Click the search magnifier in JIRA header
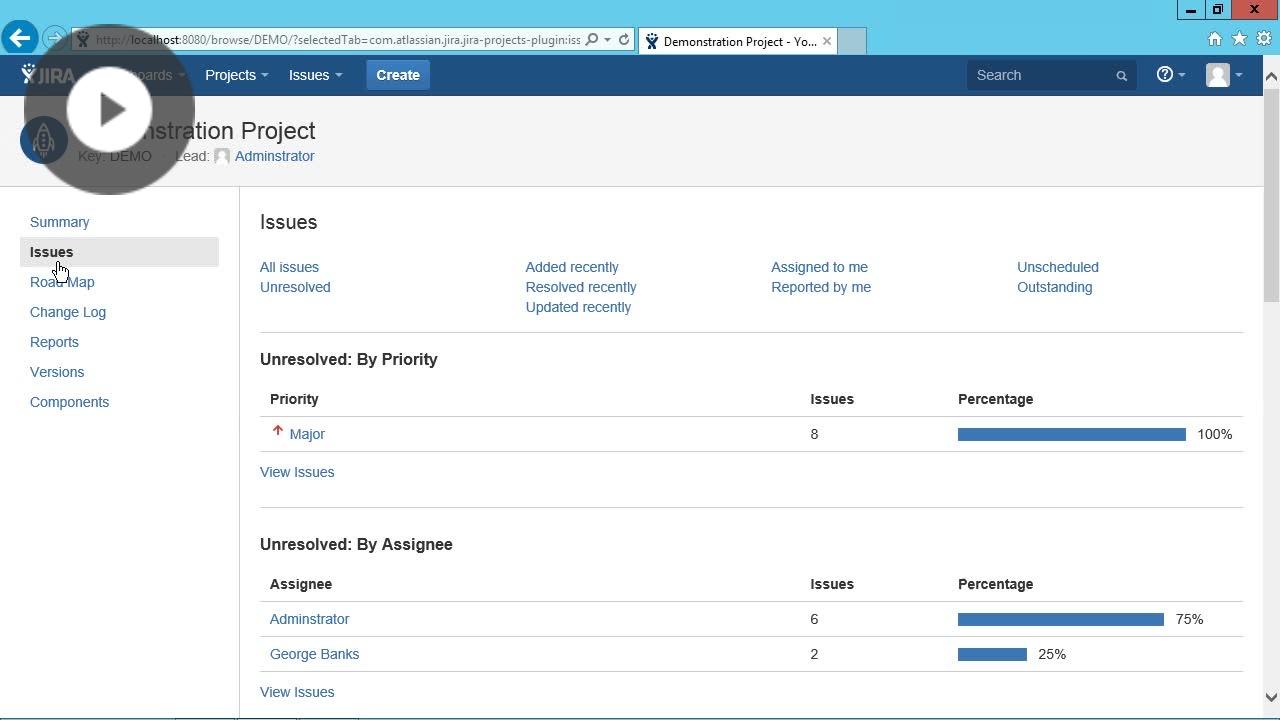The height and width of the screenshot is (720, 1280). click(1121, 76)
